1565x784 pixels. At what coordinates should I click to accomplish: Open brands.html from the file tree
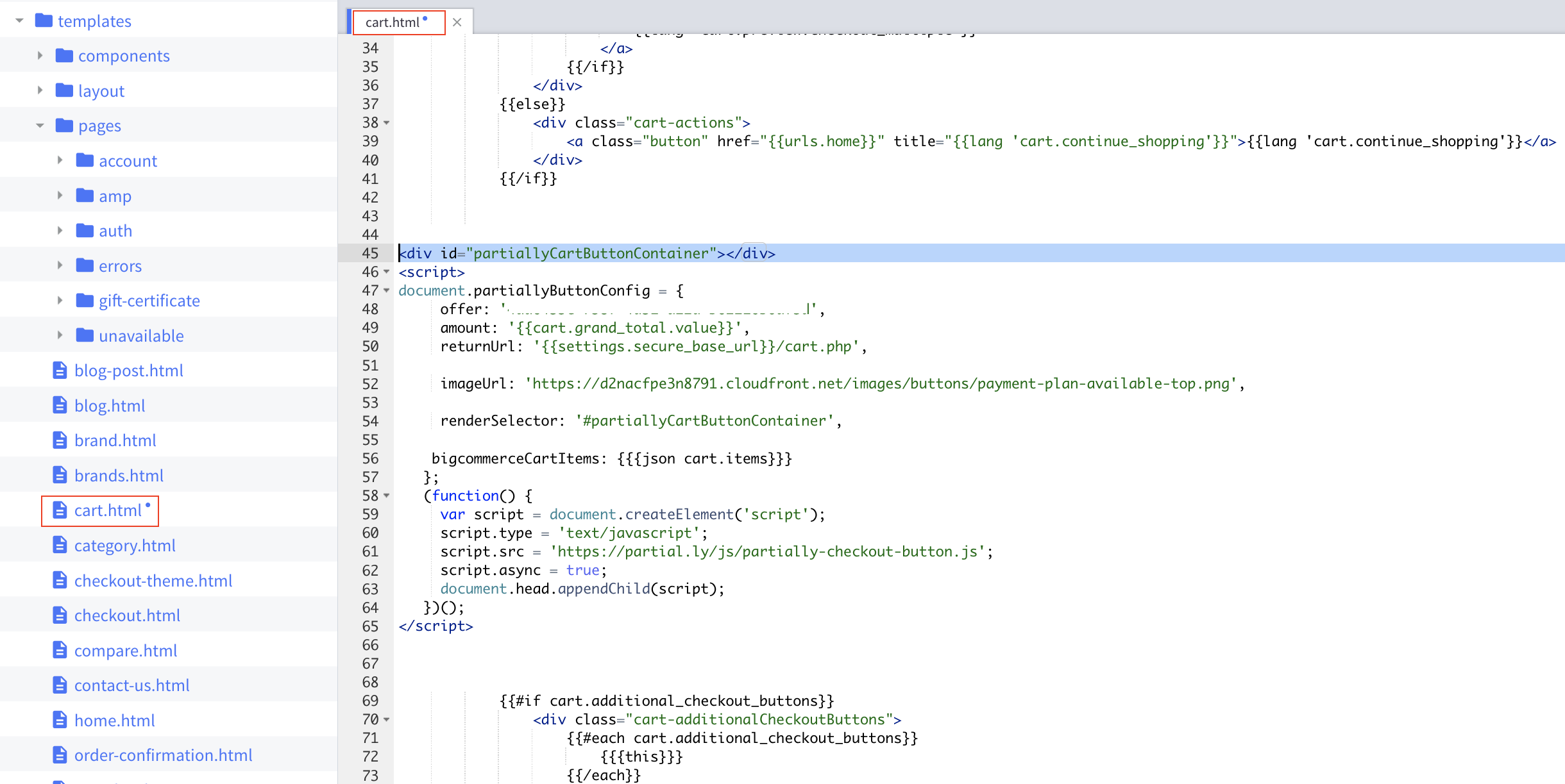pos(119,476)
